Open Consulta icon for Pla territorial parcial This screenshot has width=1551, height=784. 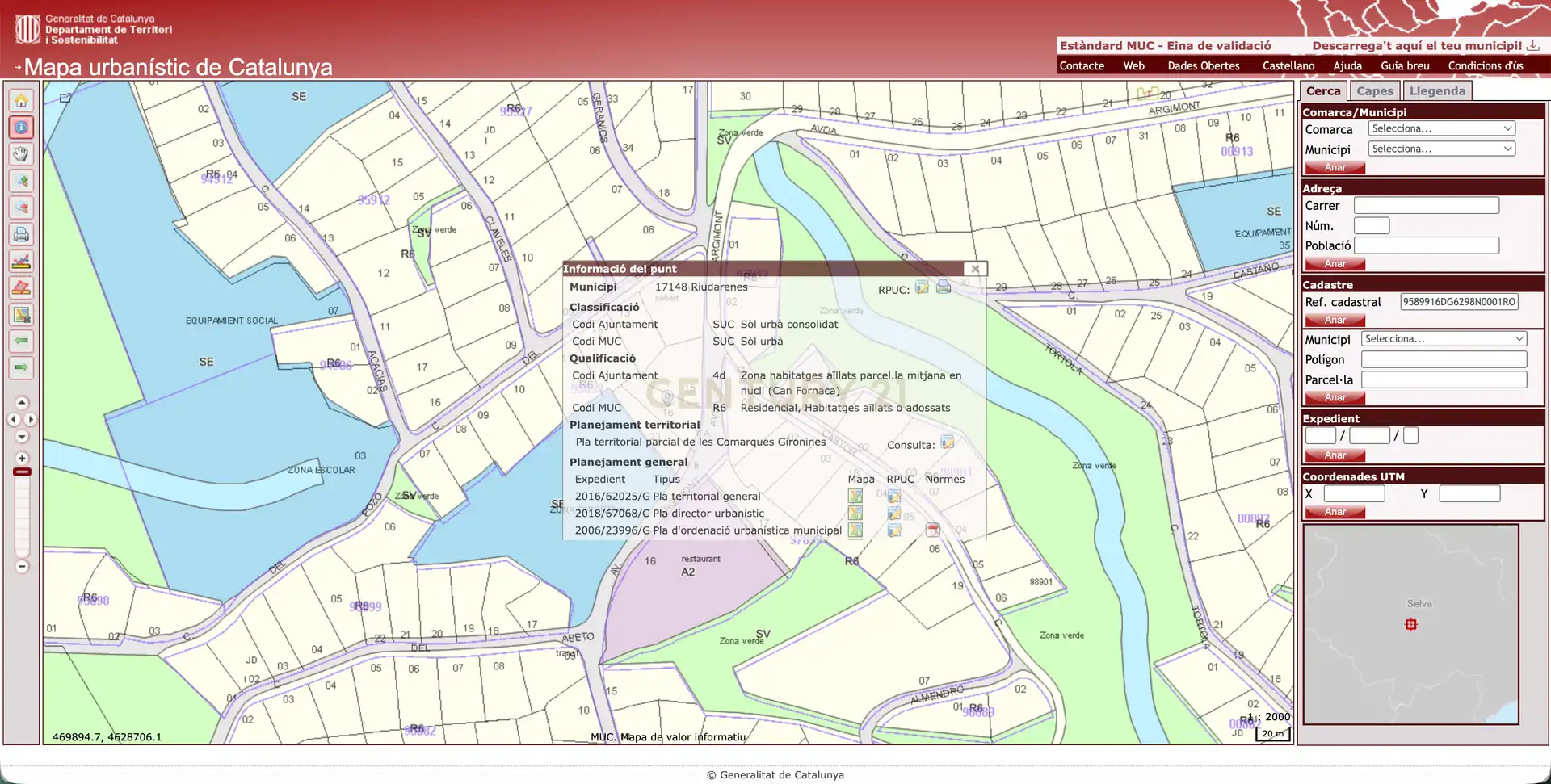948,442
